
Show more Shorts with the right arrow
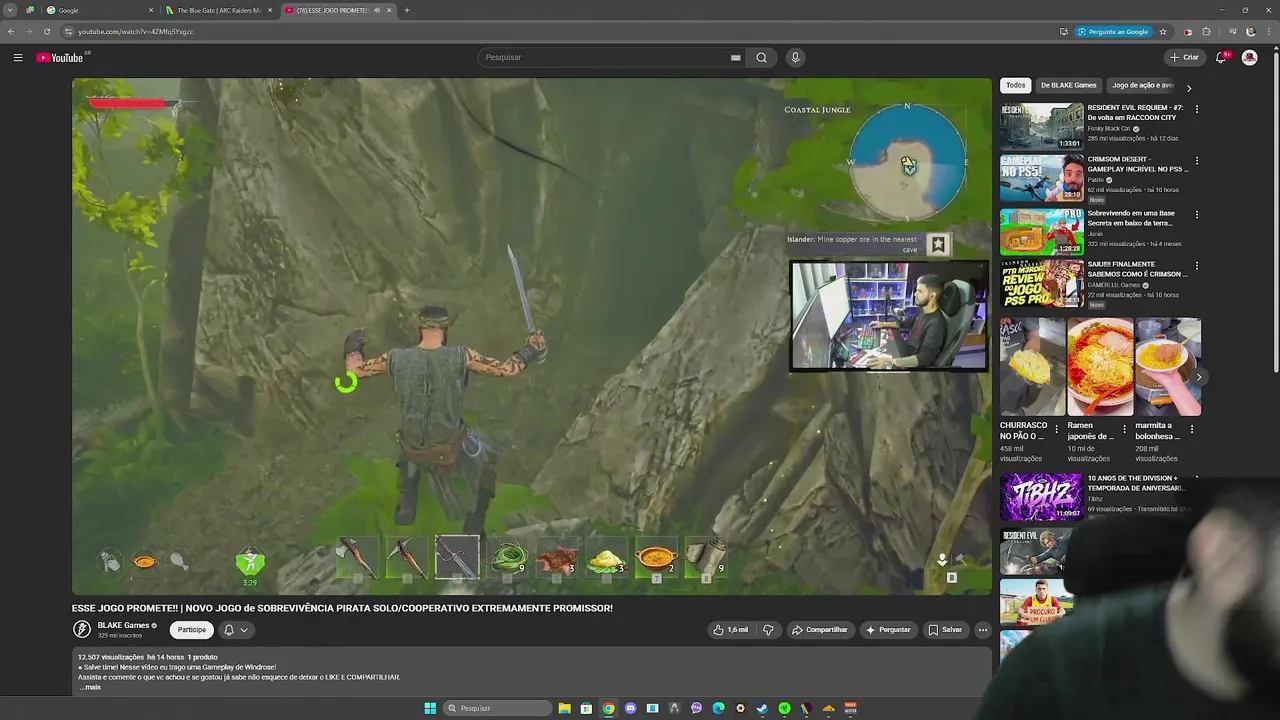click(1198, 377)
